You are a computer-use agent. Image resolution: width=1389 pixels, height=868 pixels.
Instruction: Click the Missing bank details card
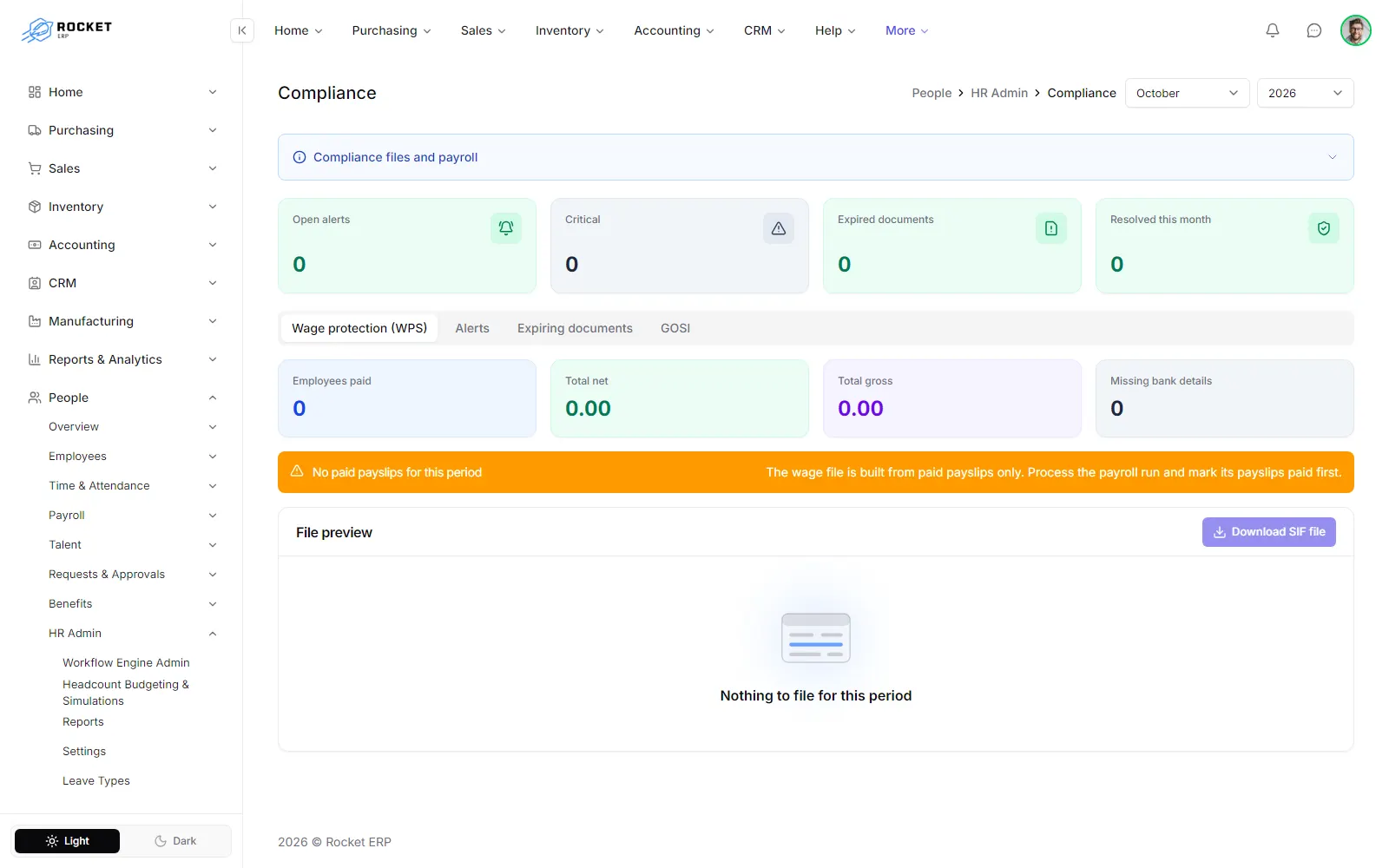[1225, 398]
